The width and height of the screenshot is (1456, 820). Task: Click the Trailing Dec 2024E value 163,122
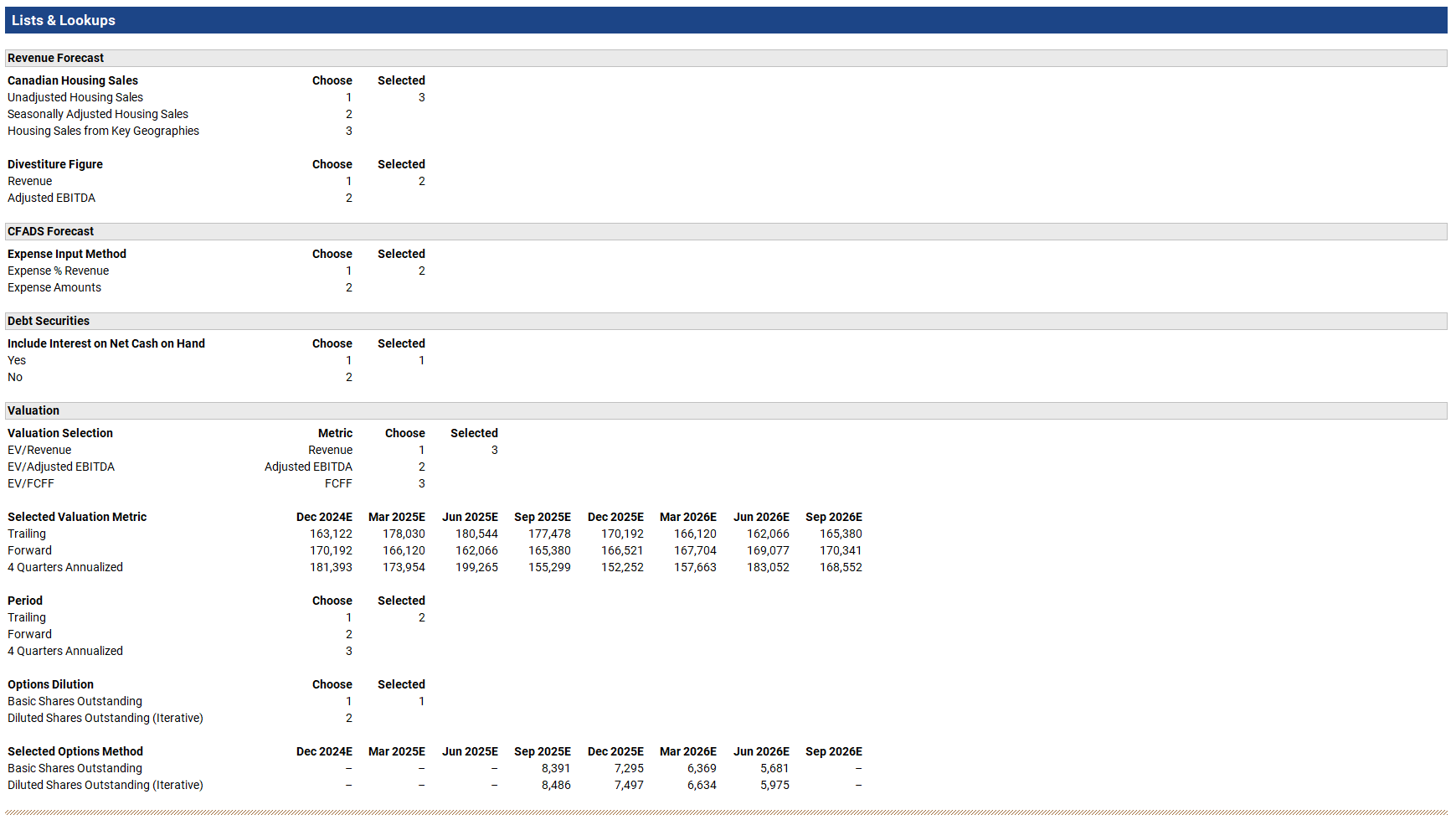pos(332,534)
